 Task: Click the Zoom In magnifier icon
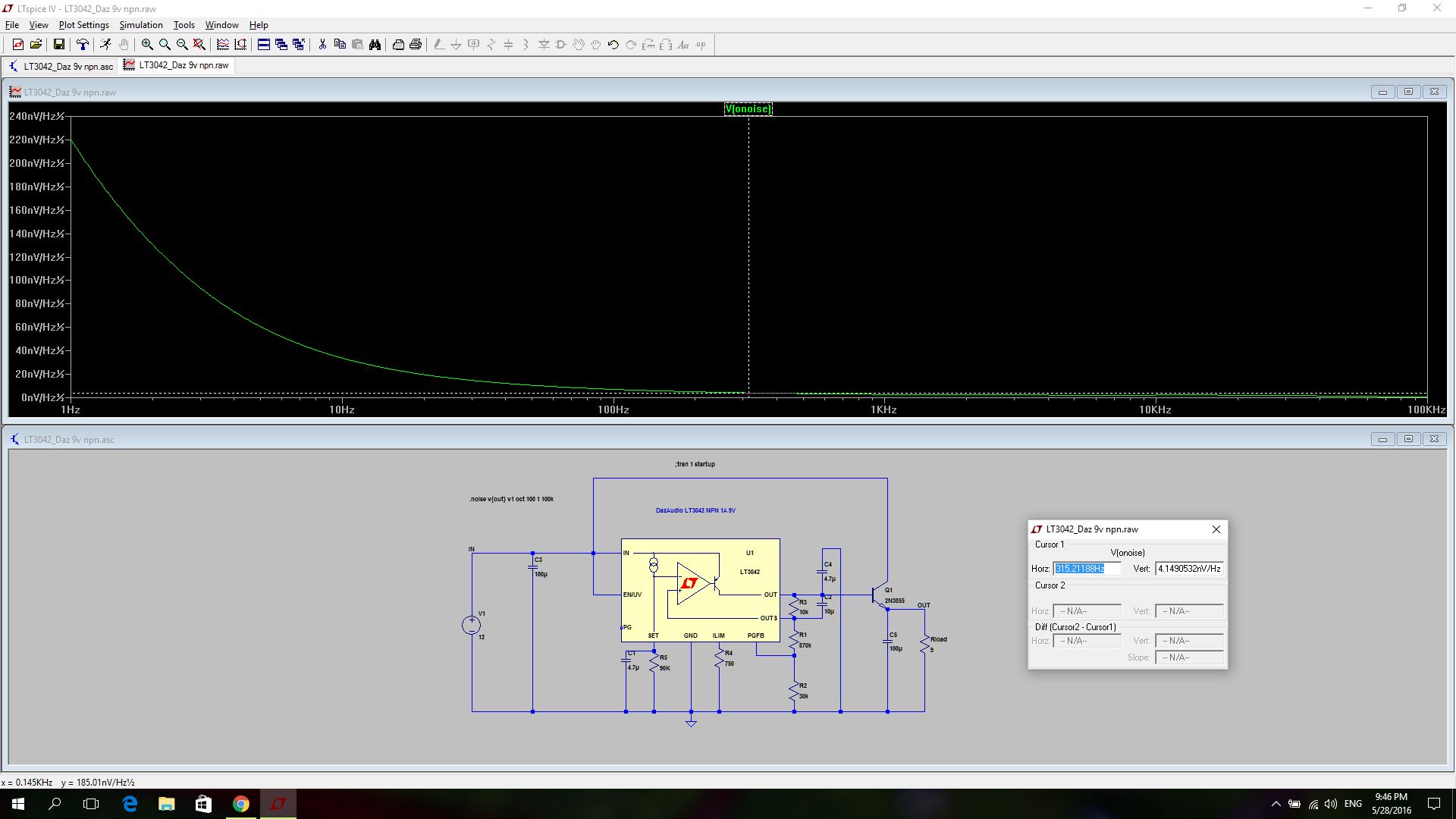[x=147, y=45]
